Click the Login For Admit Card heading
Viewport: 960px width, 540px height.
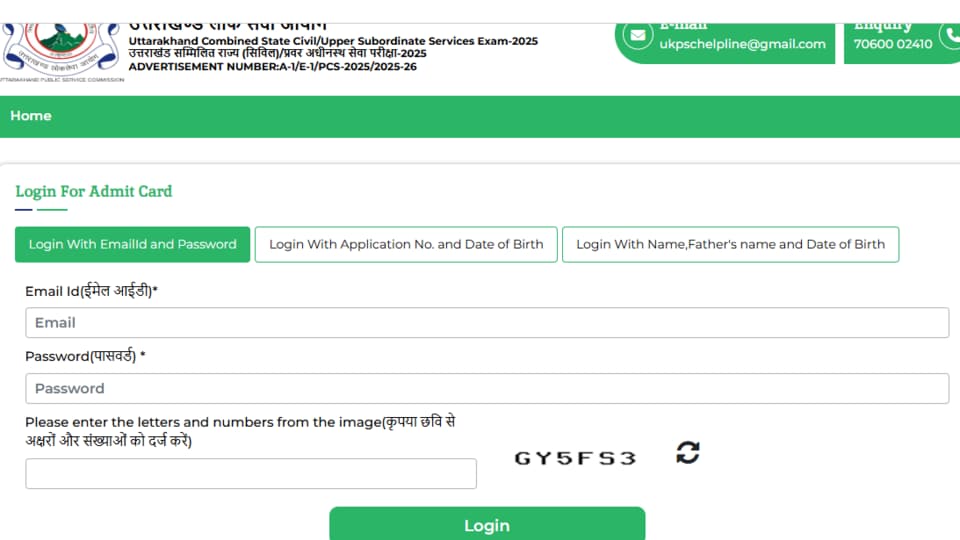point(94,192)
